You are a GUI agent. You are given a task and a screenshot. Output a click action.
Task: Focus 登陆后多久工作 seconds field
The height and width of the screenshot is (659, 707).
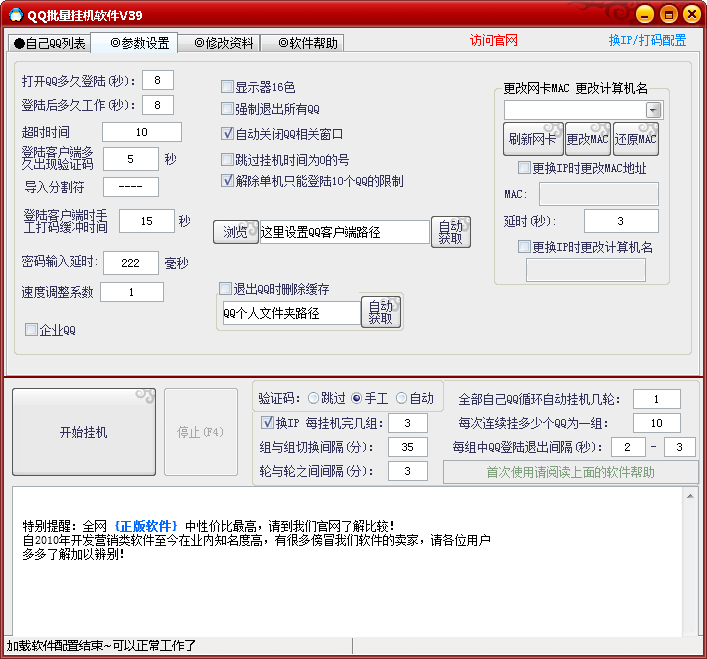click(157, 105)
